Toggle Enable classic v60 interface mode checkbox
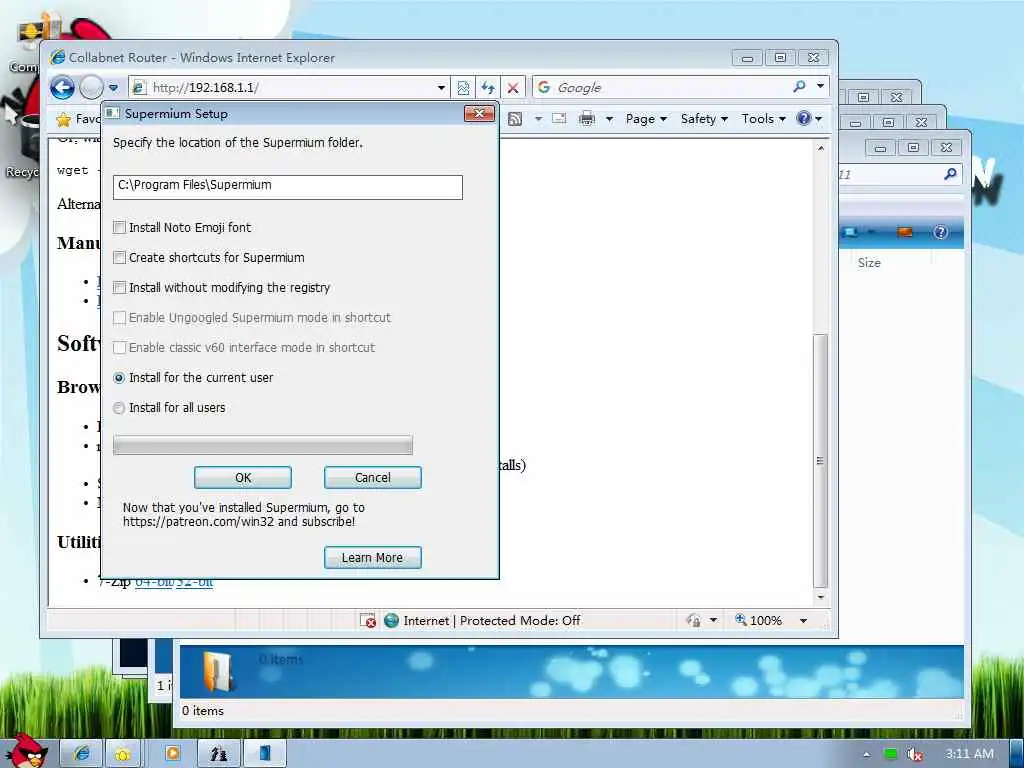This screenshot has height=768, width=1024. pos(120,347)
